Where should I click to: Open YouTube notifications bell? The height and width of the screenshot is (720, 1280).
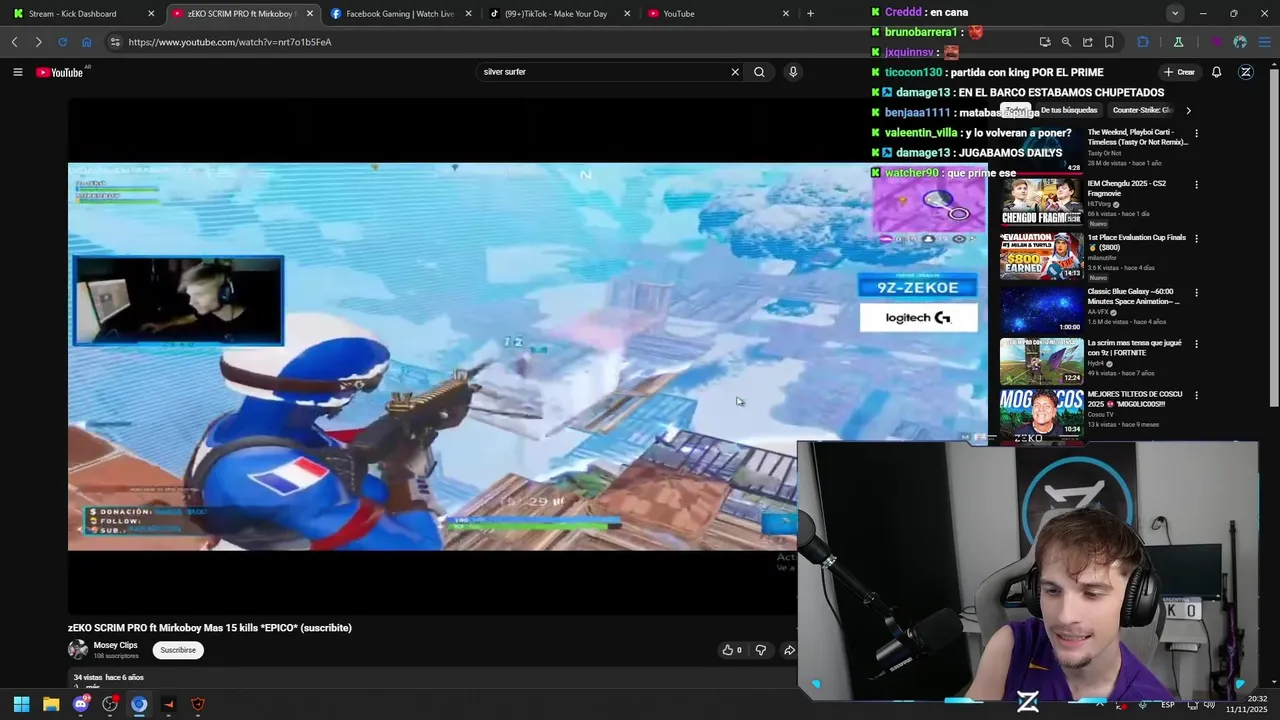point(1217,72)
